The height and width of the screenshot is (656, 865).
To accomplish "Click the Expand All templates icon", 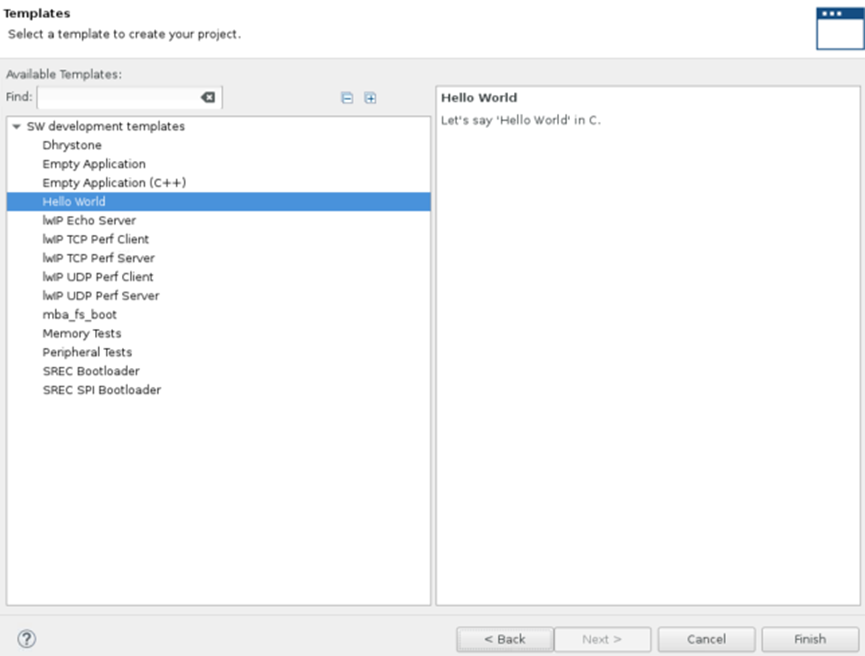I will click(370, 98).
